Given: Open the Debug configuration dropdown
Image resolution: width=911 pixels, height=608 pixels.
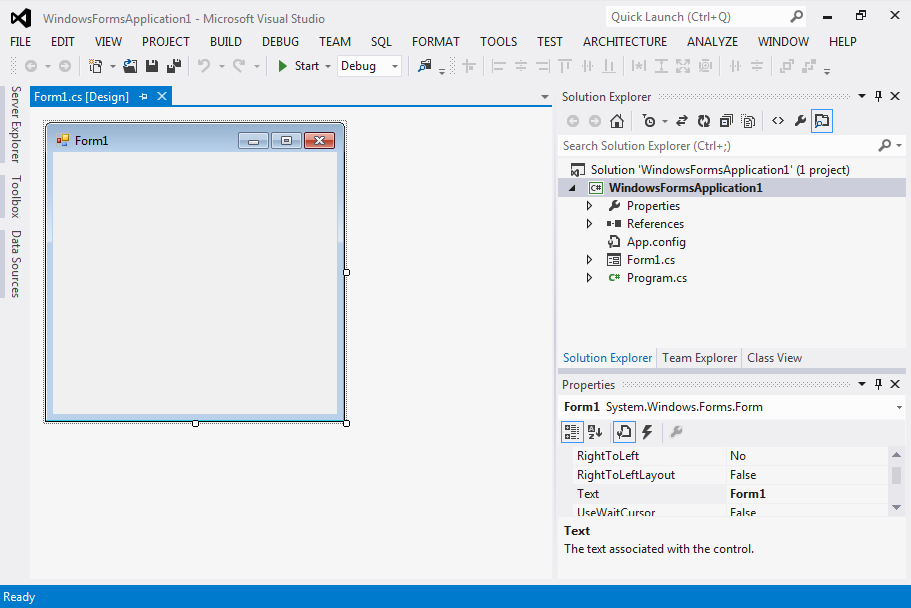Looking at the screenshot, I should pyautogui.click(x=394, y=66).
